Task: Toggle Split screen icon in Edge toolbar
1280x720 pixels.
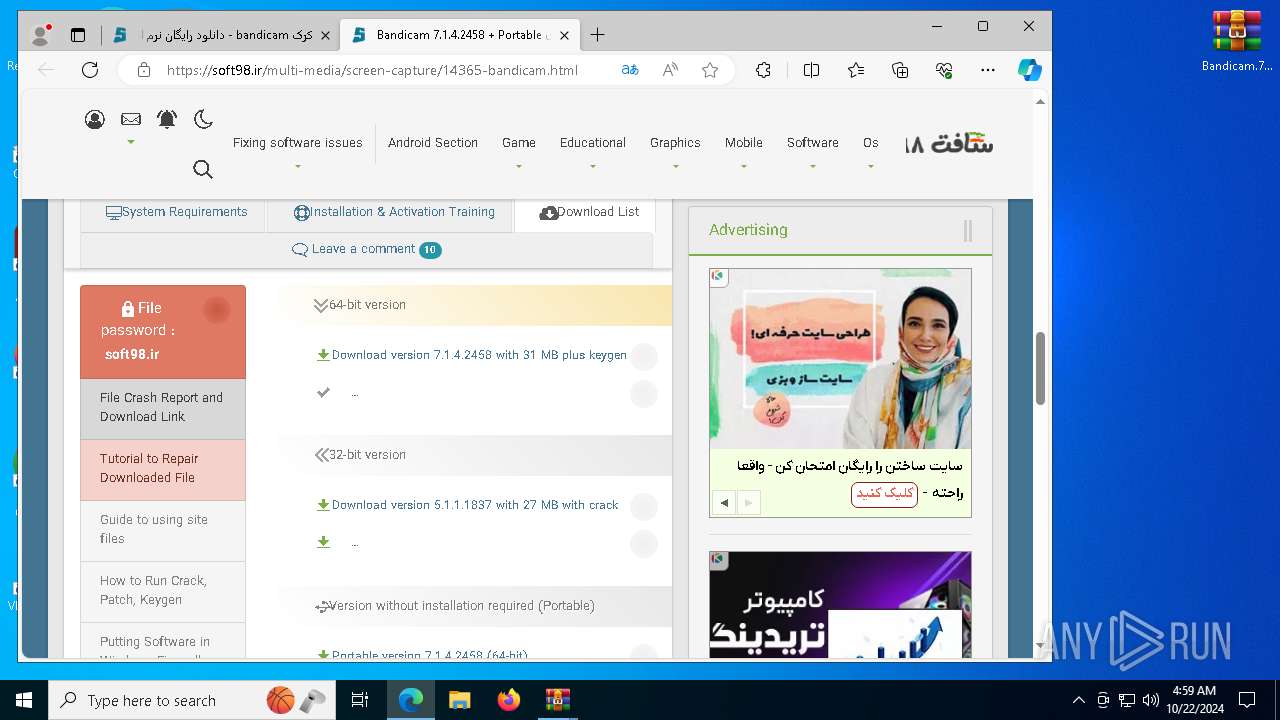Action: tap(811, 70)
